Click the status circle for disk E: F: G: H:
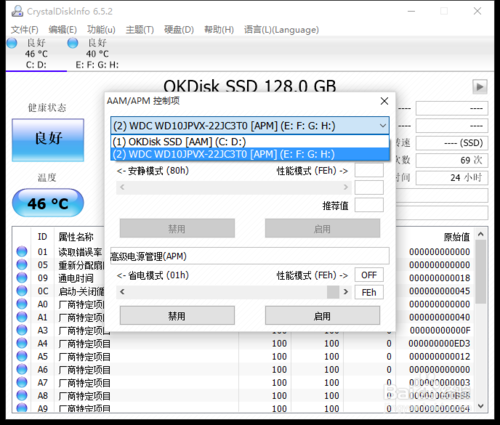The image size is (500, 425). coord(73,43)
